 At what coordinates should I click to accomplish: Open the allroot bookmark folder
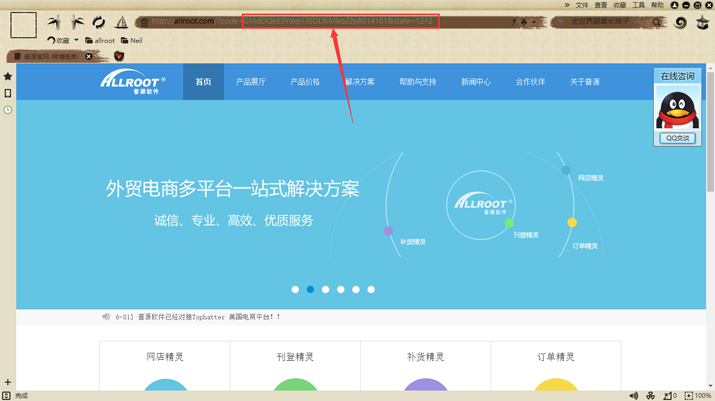pos(100,41)
